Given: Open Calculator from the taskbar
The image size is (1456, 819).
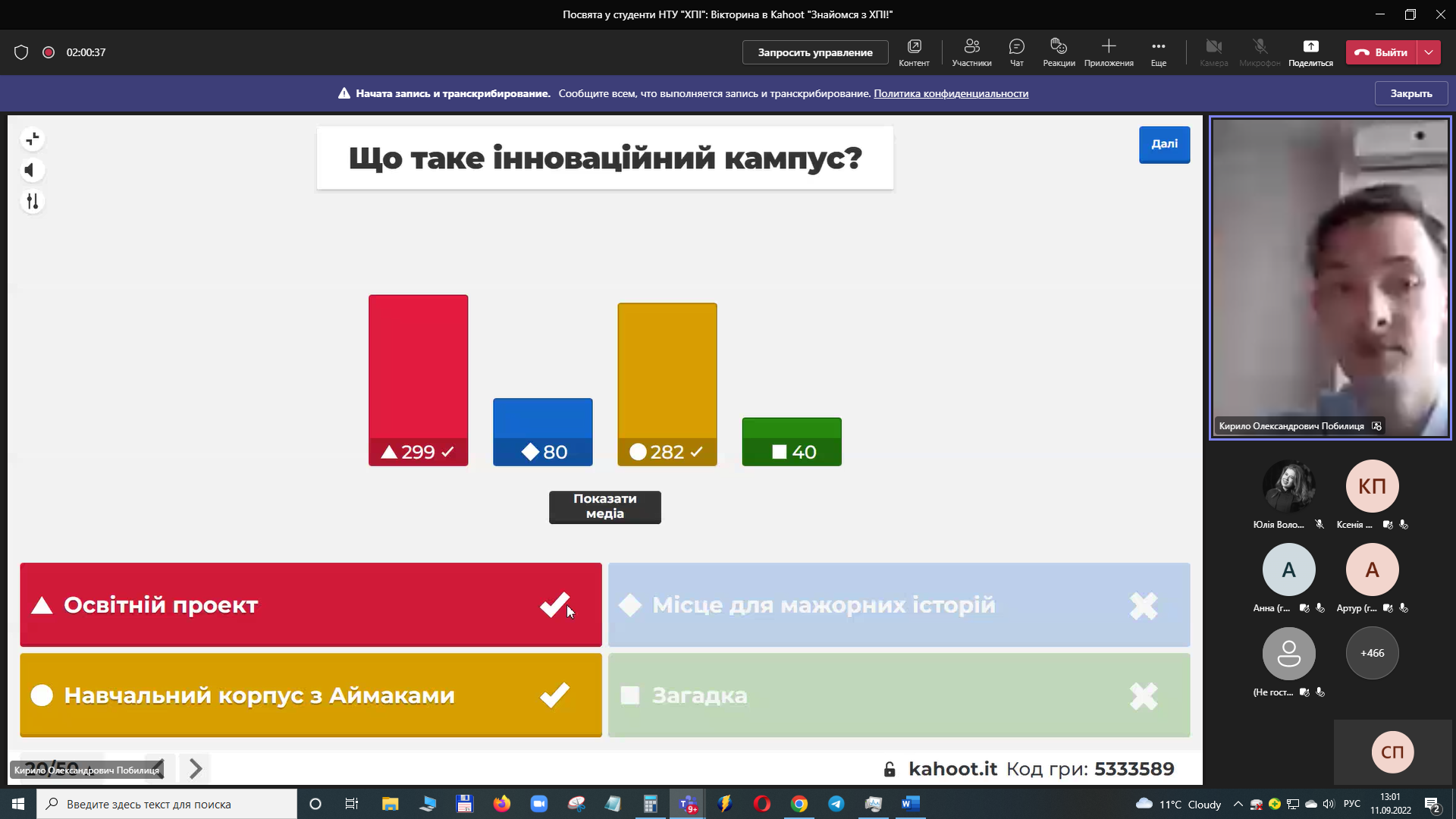Looking at the screenshot, I should pos(650,804).
